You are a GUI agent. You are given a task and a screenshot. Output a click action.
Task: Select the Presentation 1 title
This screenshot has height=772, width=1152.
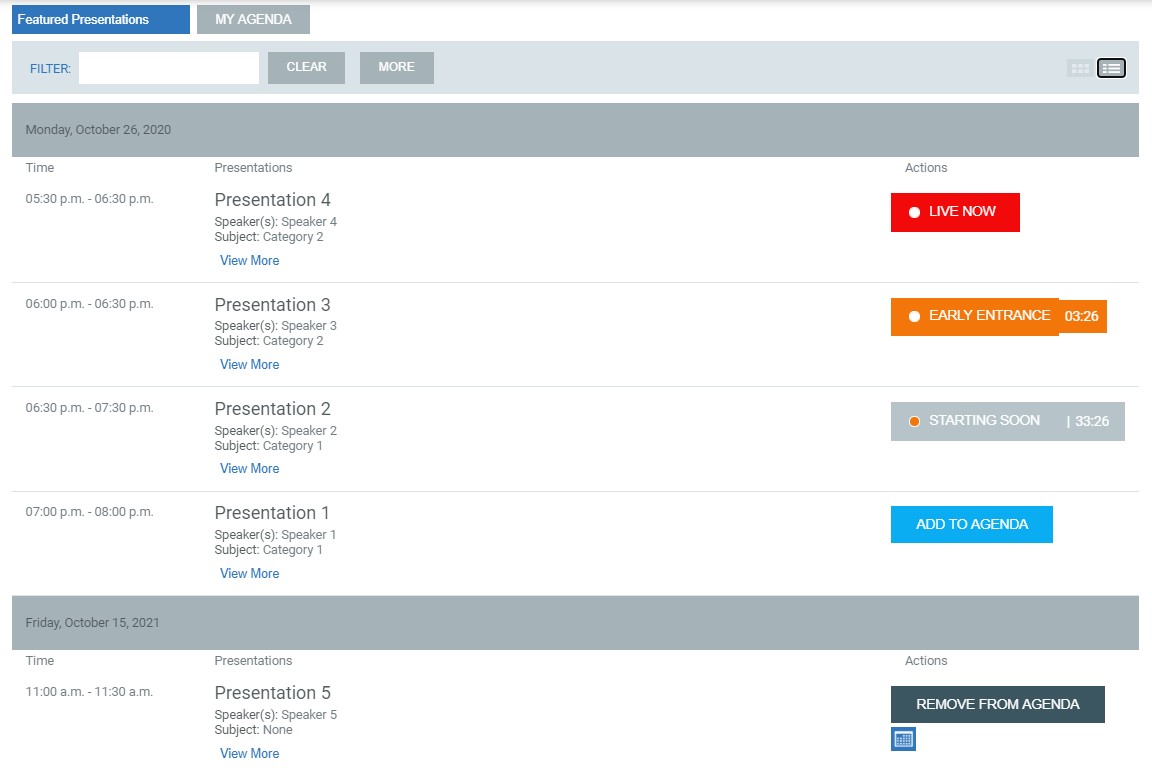pyautogui.click(x=272, y=513)
